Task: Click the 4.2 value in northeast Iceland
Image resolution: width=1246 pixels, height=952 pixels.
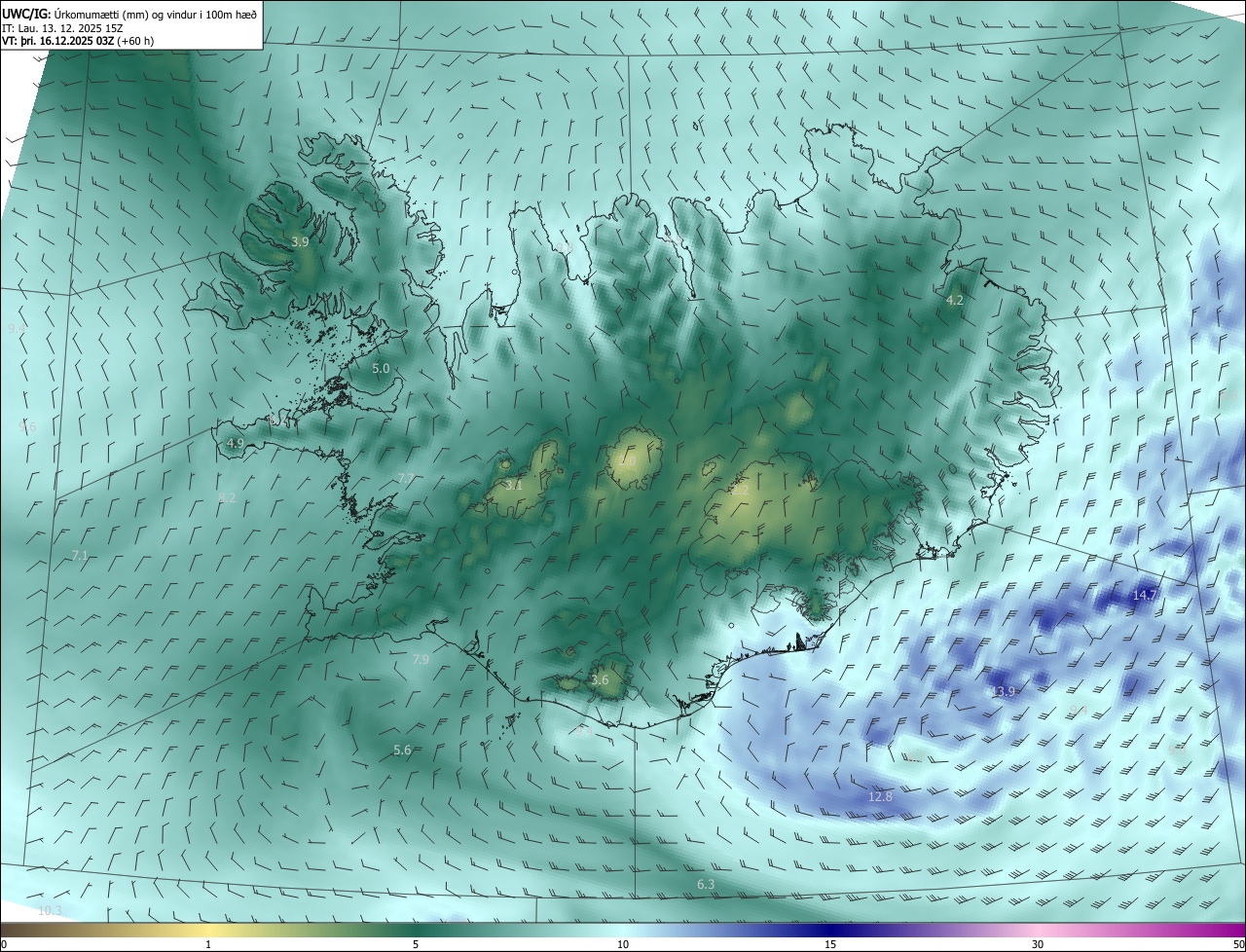Action: click(x=955, y=301)
